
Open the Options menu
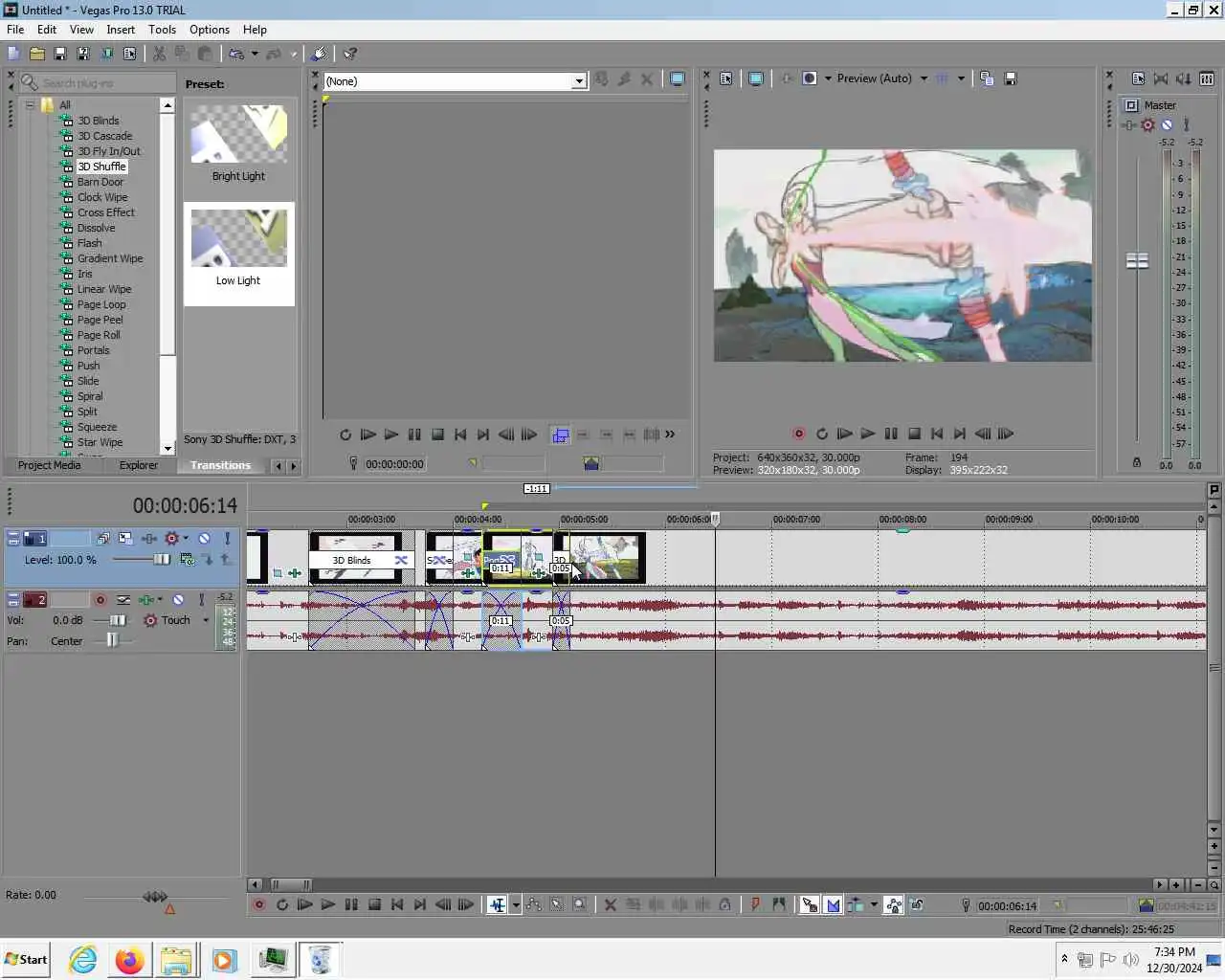point(210,30)
